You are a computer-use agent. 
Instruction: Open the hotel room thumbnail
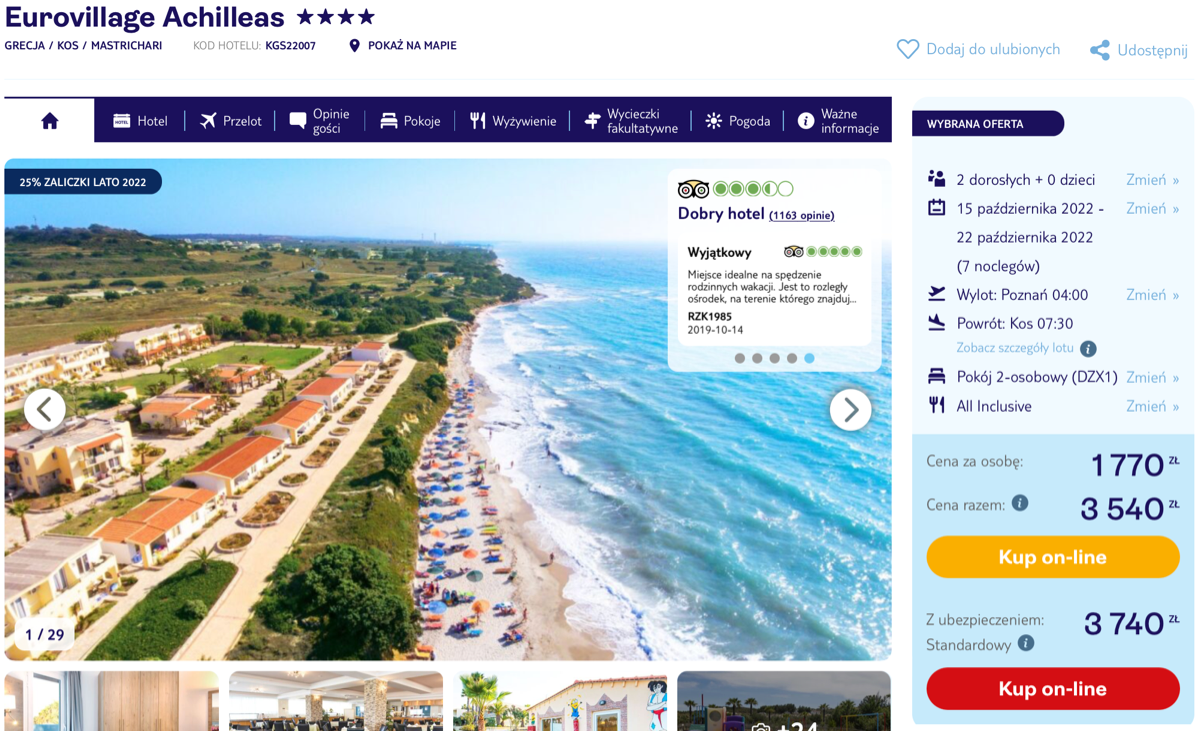point(111,700)
